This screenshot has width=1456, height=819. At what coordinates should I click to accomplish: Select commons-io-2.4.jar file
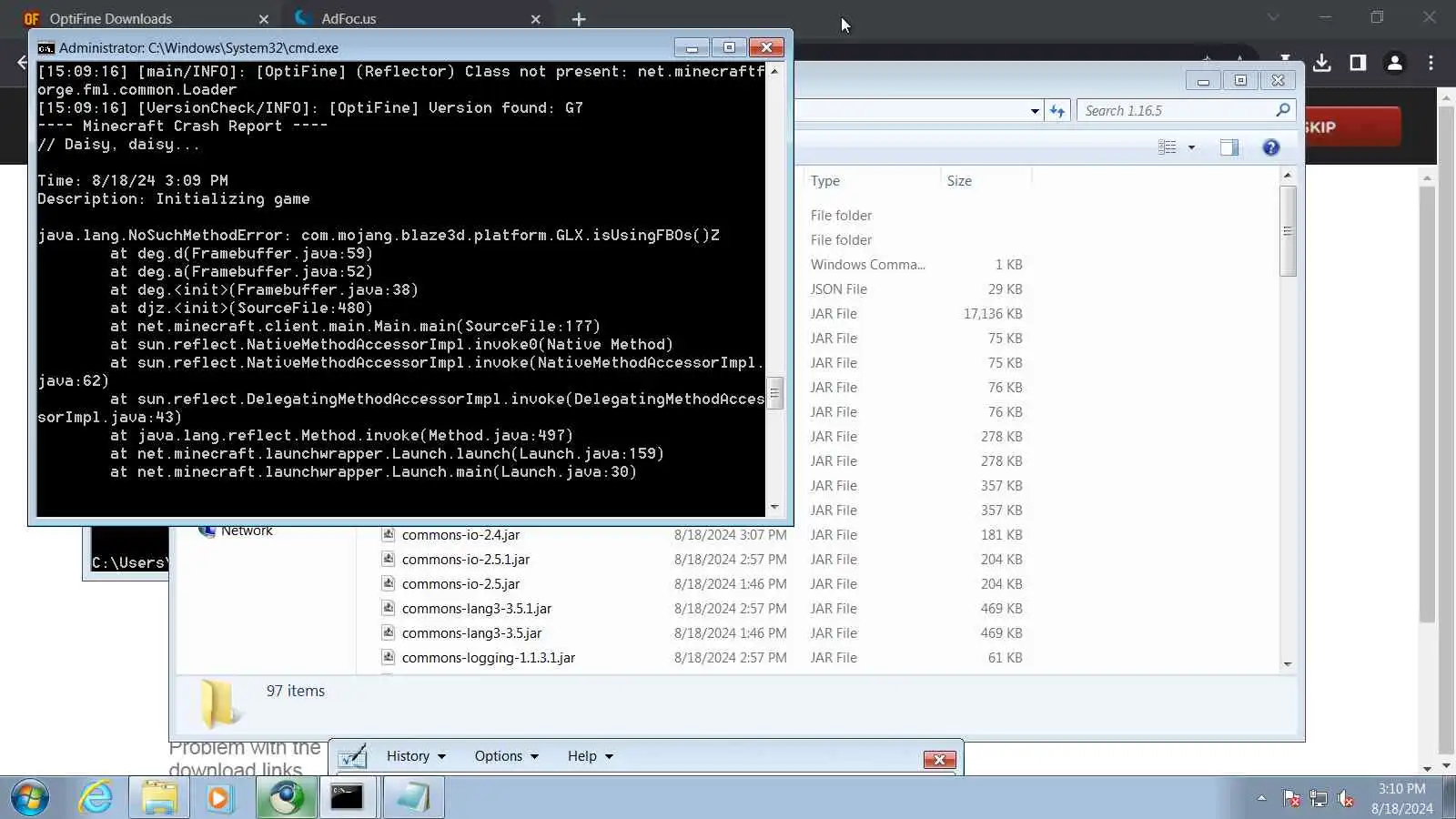click(460, 535)
